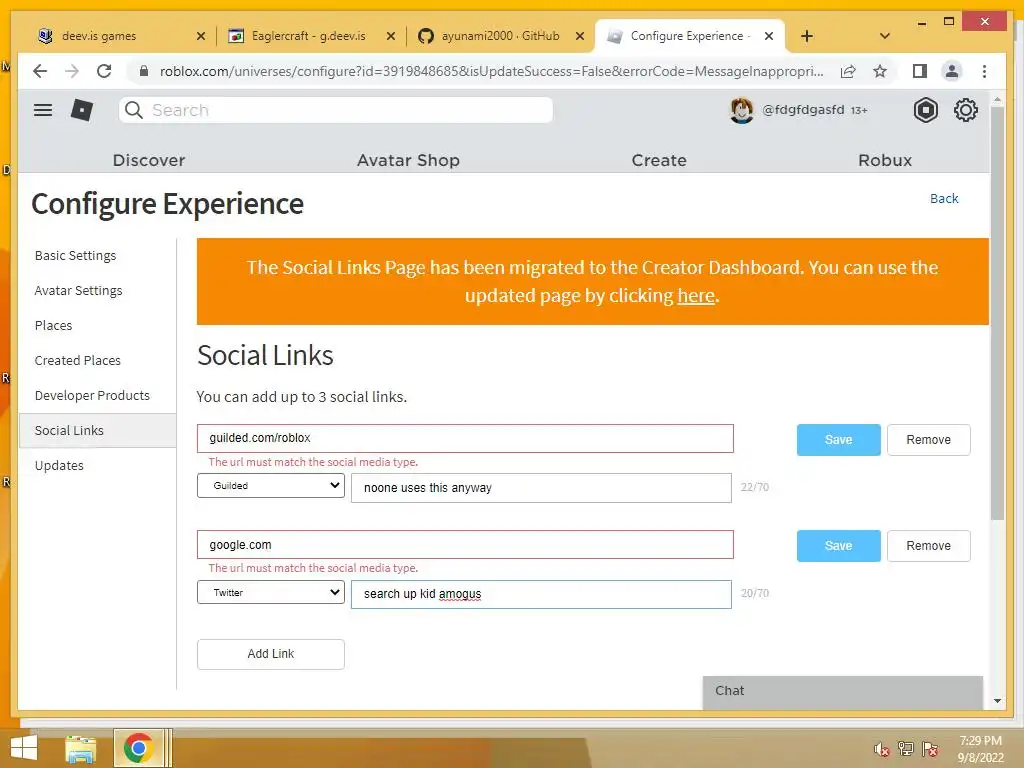Focus the Roblox search field
Screen dimensions: 1024x768
point(336,110)
